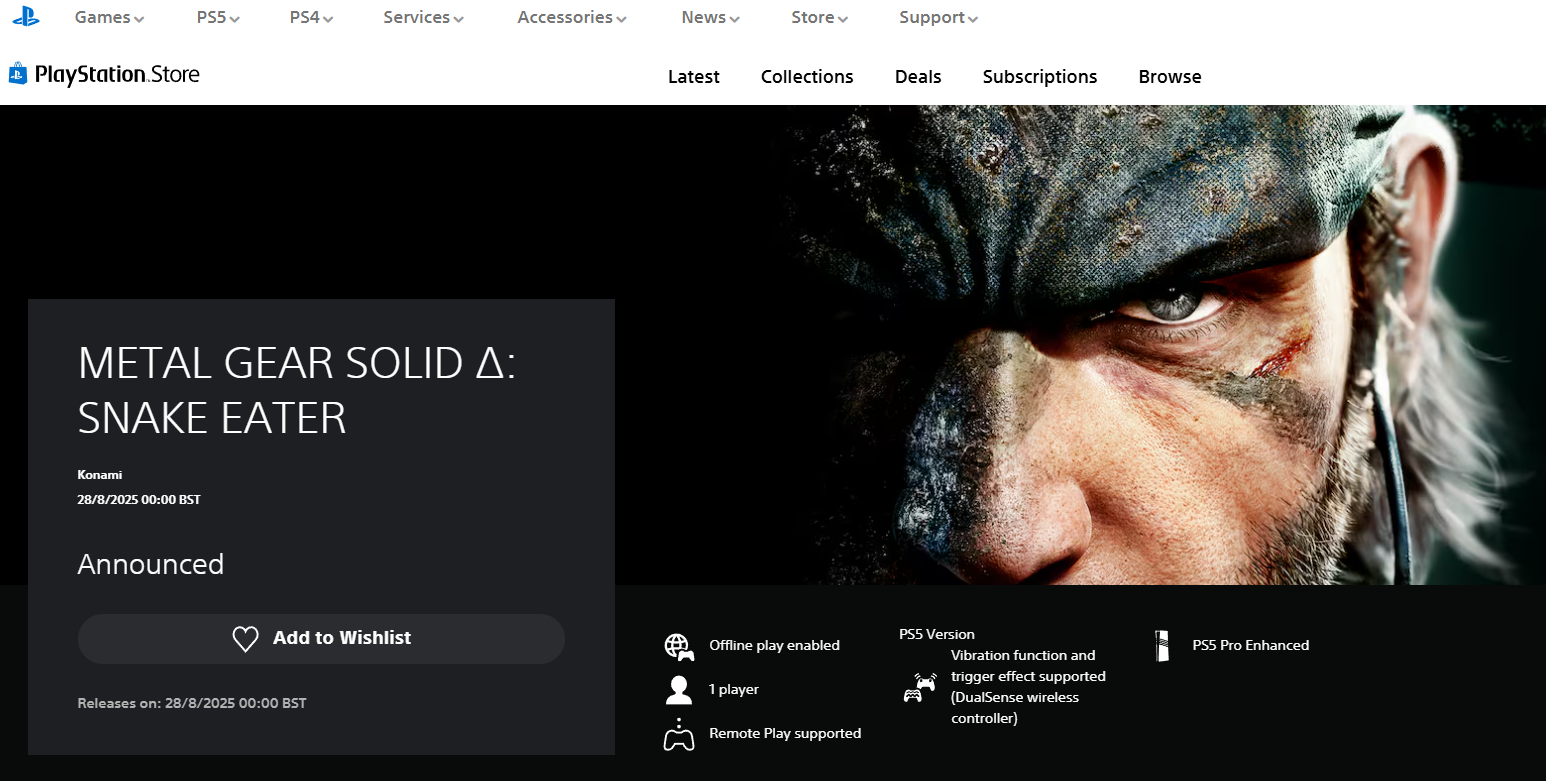The width and height of the screenshot is (1546, 781).
Task: Click the PlayStation logo in the top-left corner
Action: click(24, 16)
